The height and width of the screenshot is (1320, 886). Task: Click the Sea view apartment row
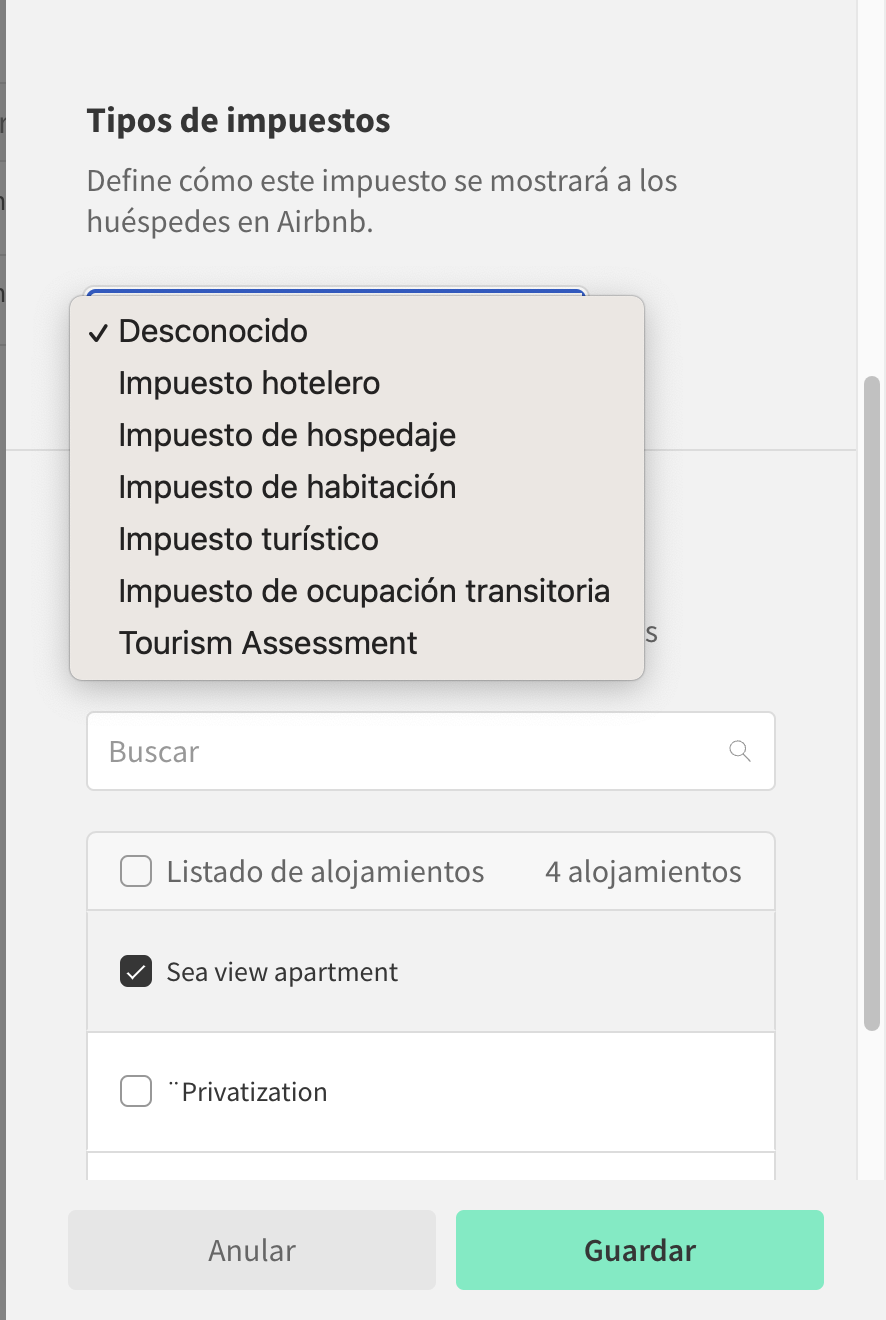[x=500, y=971]
